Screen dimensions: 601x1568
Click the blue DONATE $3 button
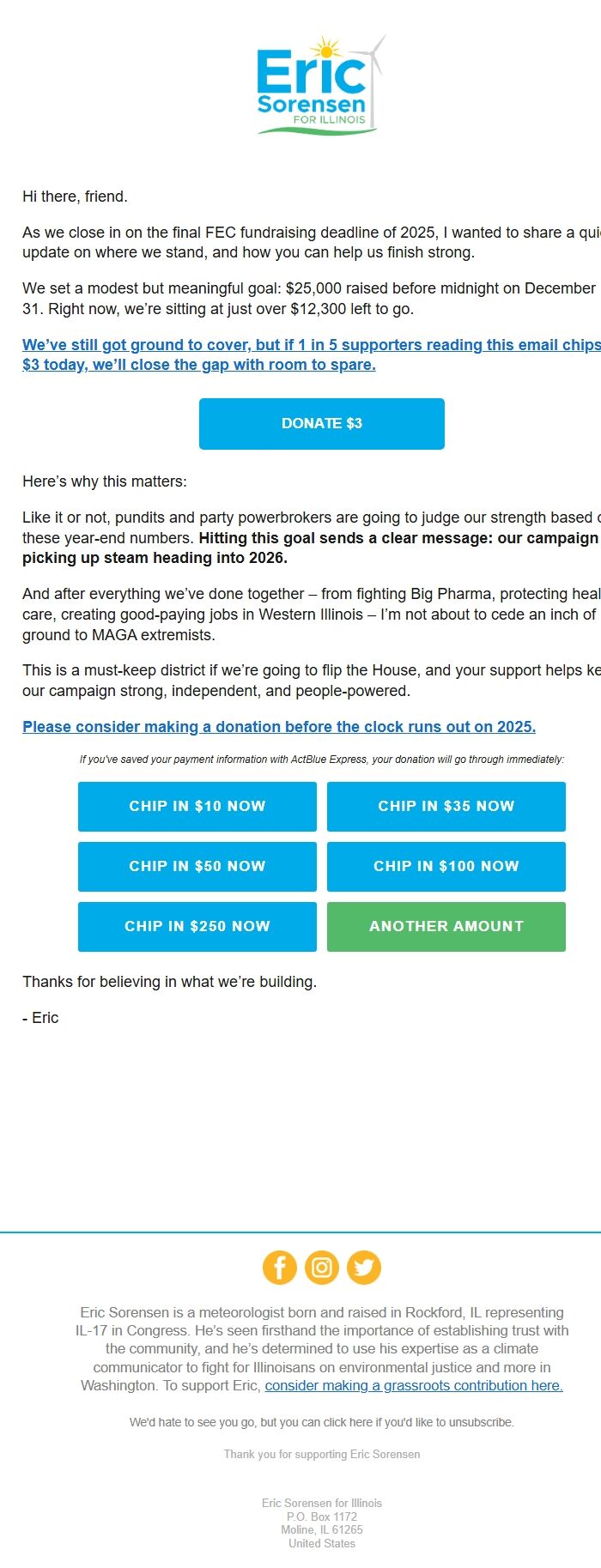pyautogui.click(x=321, y=423)
